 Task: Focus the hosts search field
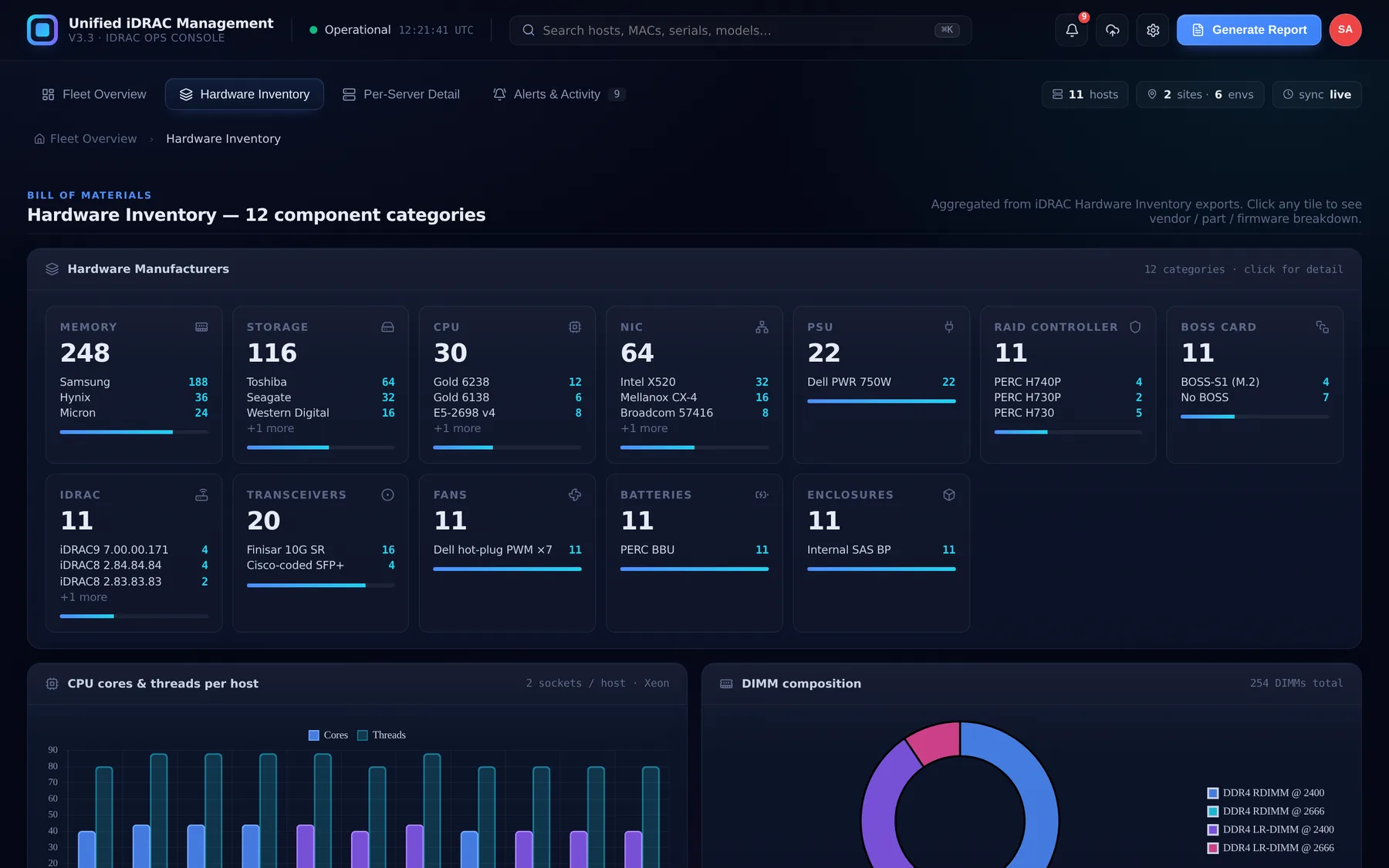pos(740,30)
